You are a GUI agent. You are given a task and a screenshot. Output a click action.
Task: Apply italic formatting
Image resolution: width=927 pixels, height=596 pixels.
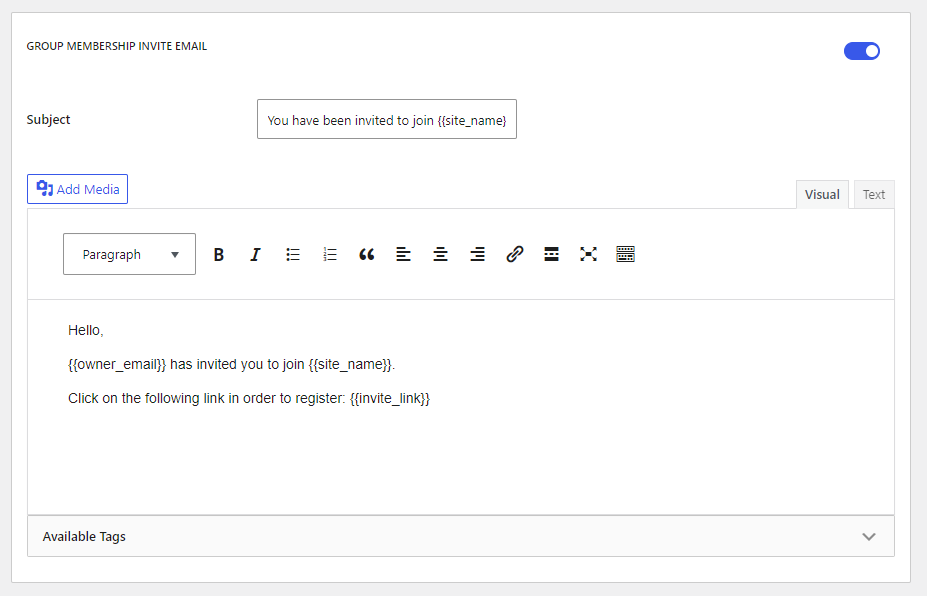click(x=255, y=254)
